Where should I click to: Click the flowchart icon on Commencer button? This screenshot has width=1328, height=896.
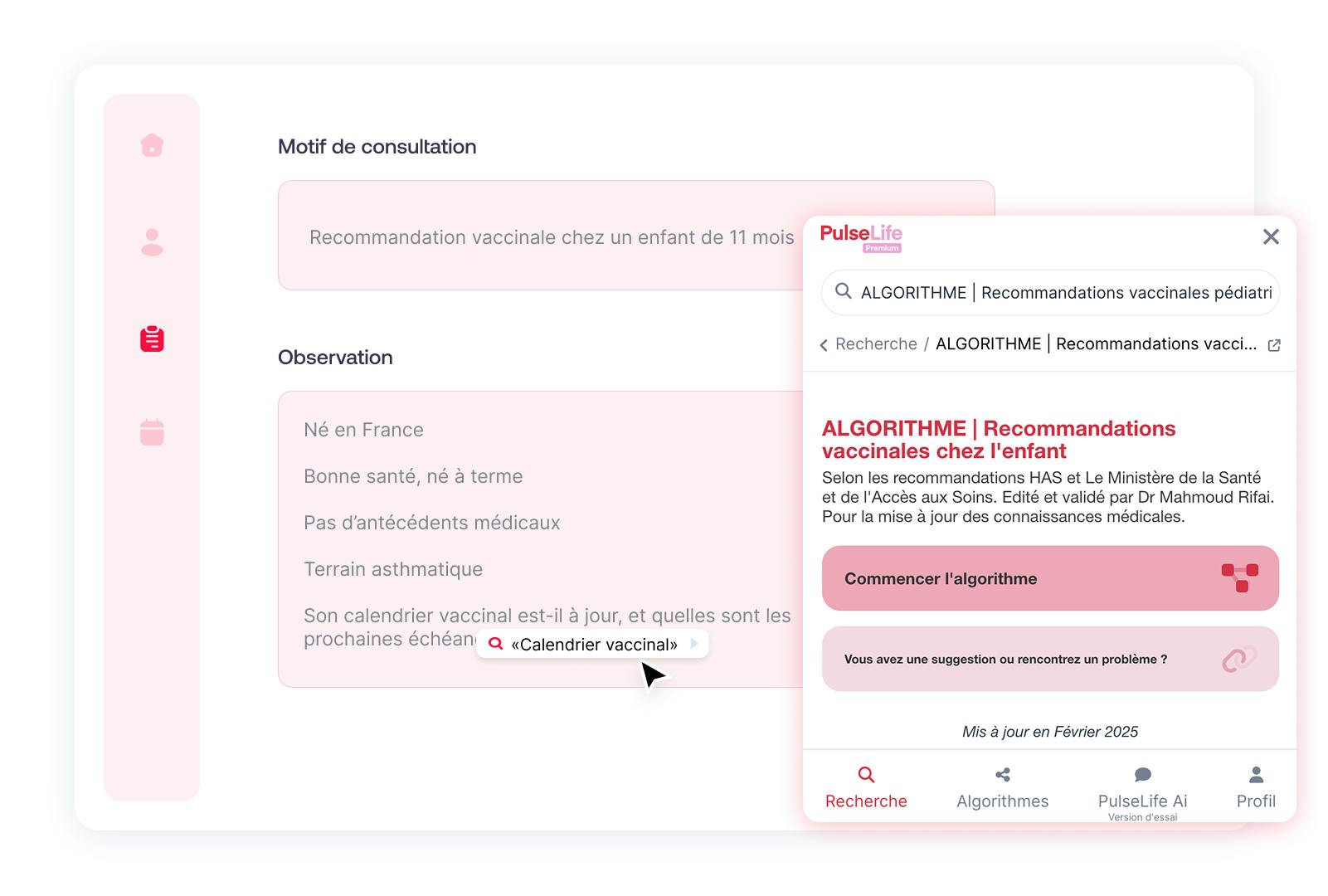(x=1240, y=578)
